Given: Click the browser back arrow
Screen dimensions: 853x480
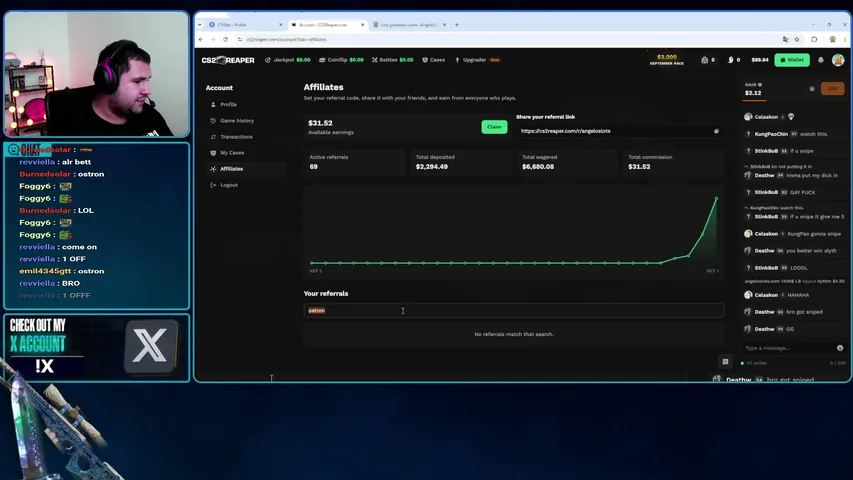Looking at the screenshot, I should pos(201,39).
